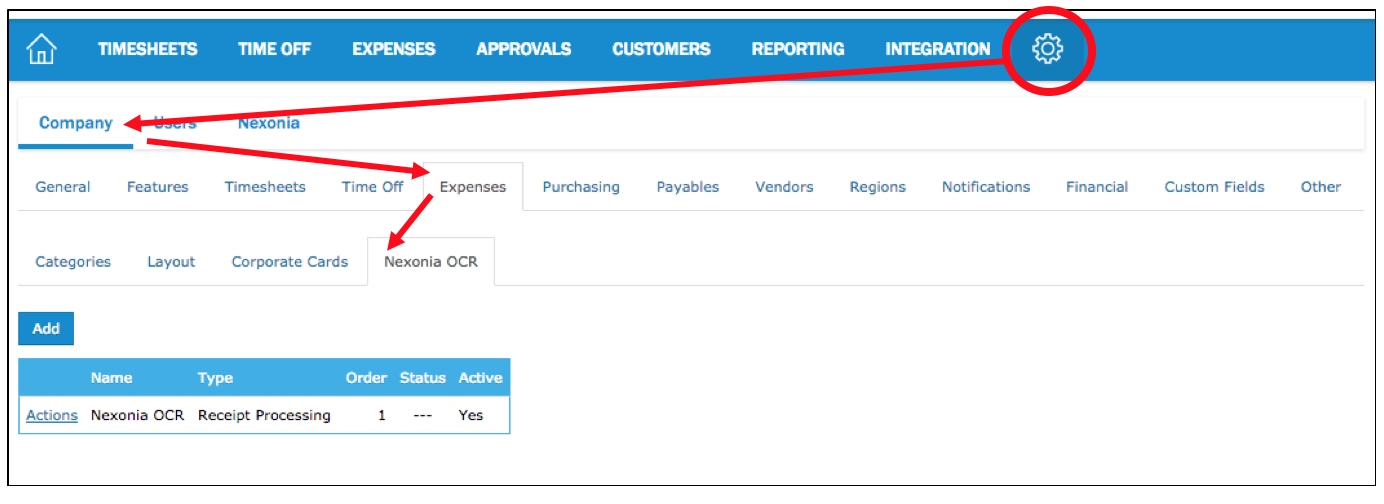The height and width of the screenshot is (504, 1384).
Task: Select the Categories sub-tab
Action: click(x=73, y=262)
